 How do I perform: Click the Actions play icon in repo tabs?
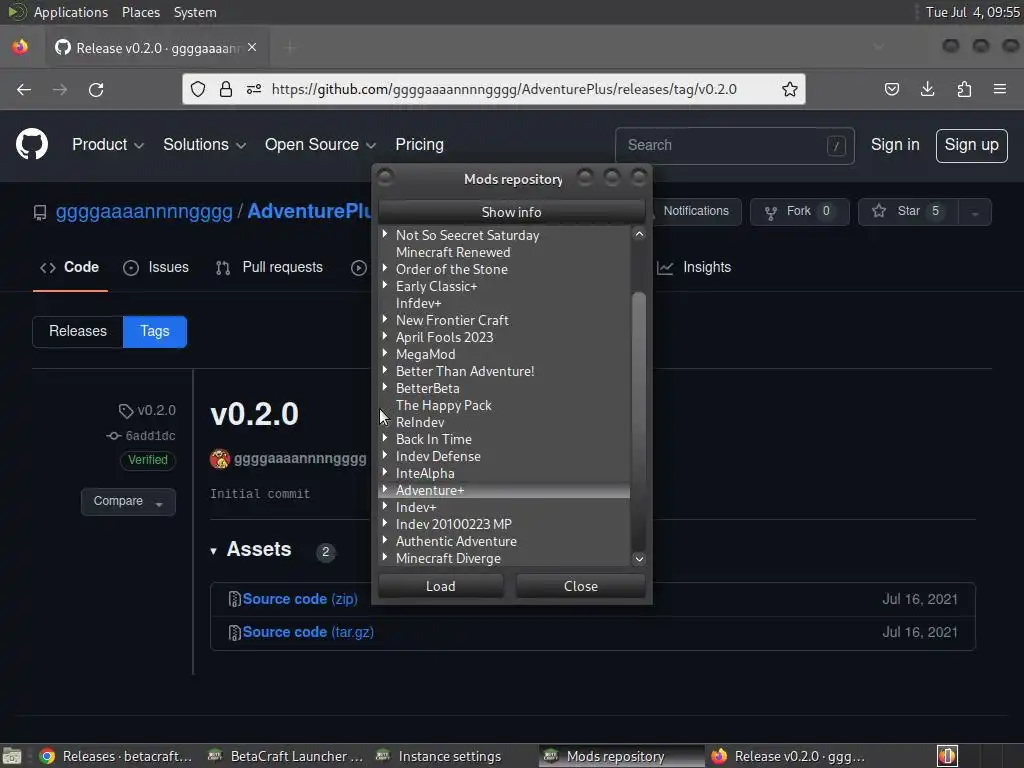[359, 268]
